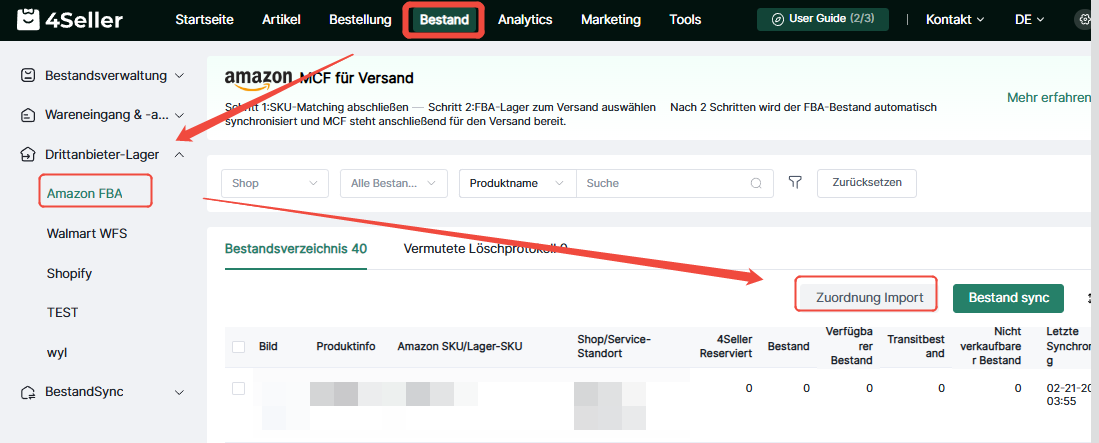Go to Startseite in top navigation
This screenshot has height=443, width=1099.
tap(204, 20)
